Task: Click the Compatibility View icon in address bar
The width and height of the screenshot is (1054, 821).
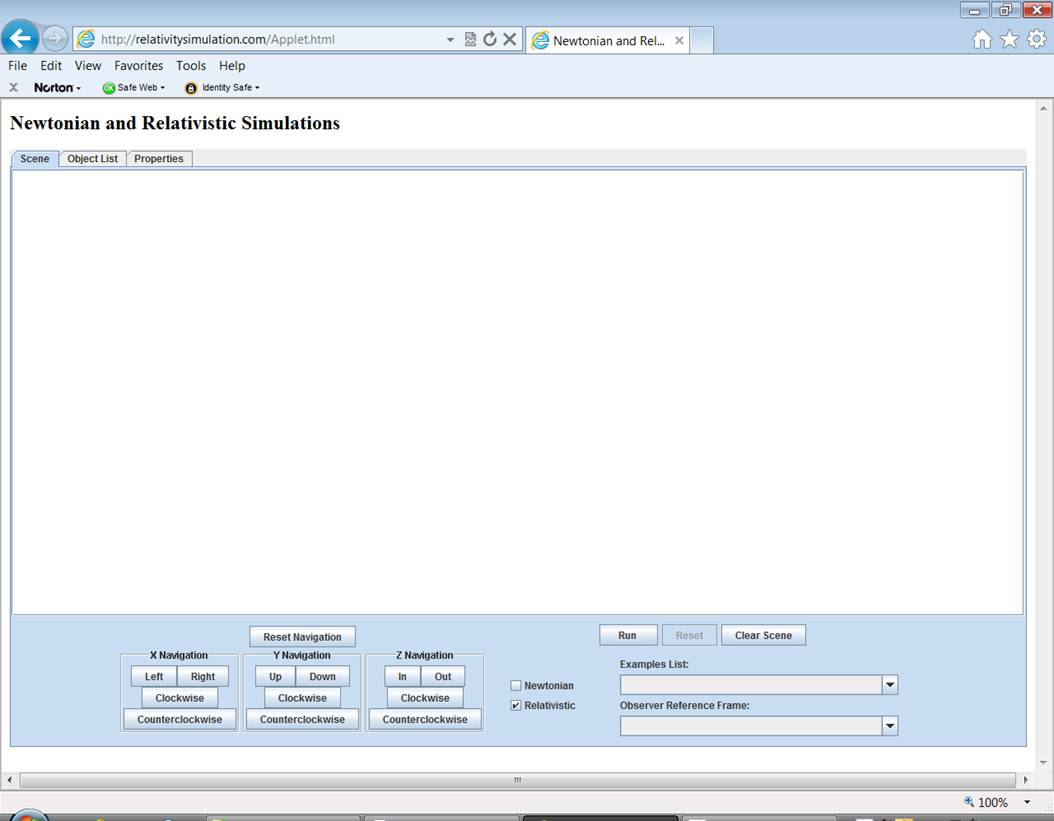Action: 470,39
